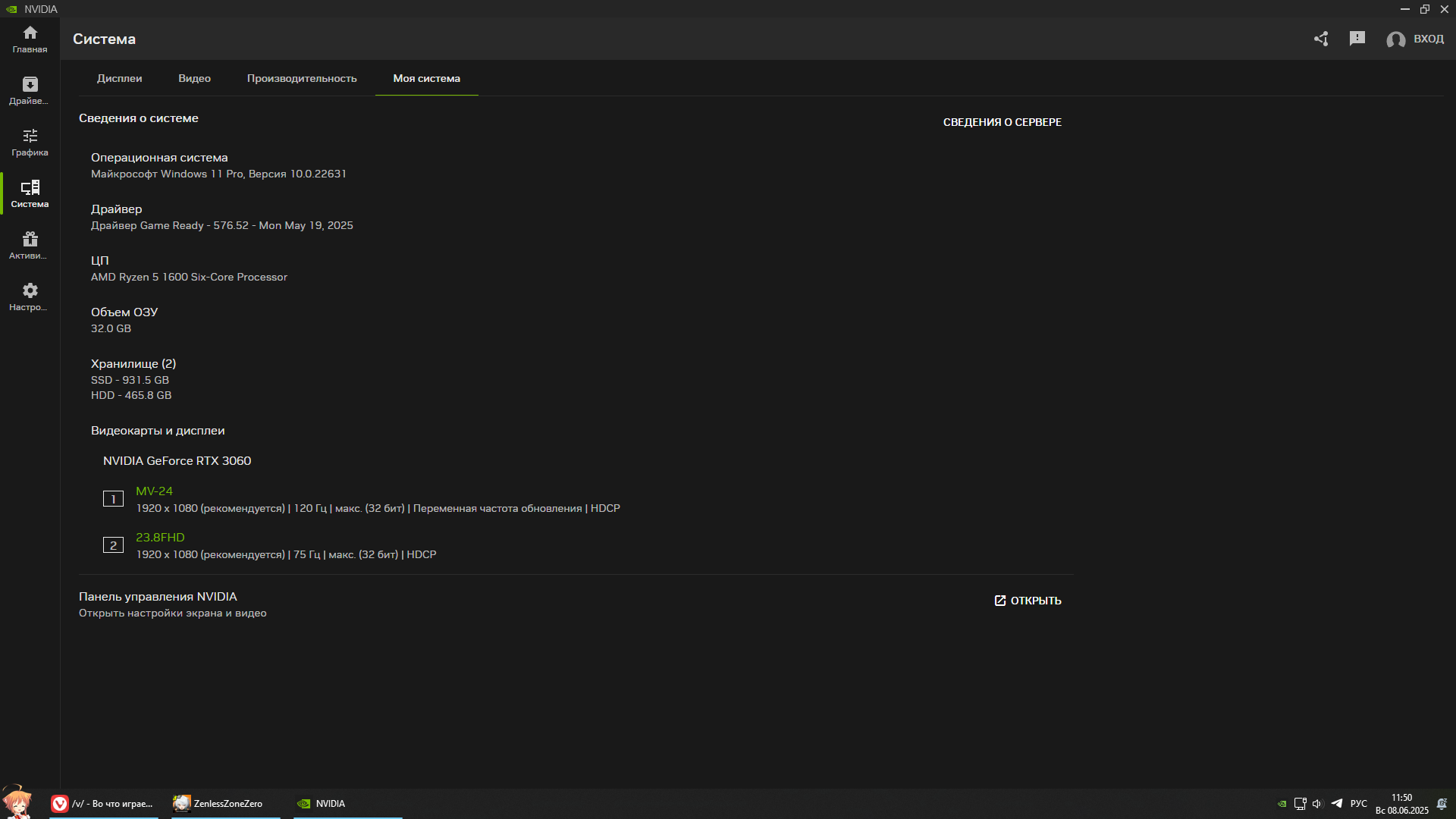Restore down the NVIDIA window
This screenshot has height=819, width=1456.
click(x=1425, y=9)
